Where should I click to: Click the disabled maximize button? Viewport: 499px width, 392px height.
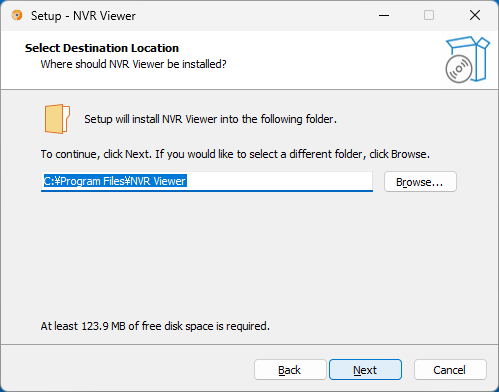pos(429,15)
